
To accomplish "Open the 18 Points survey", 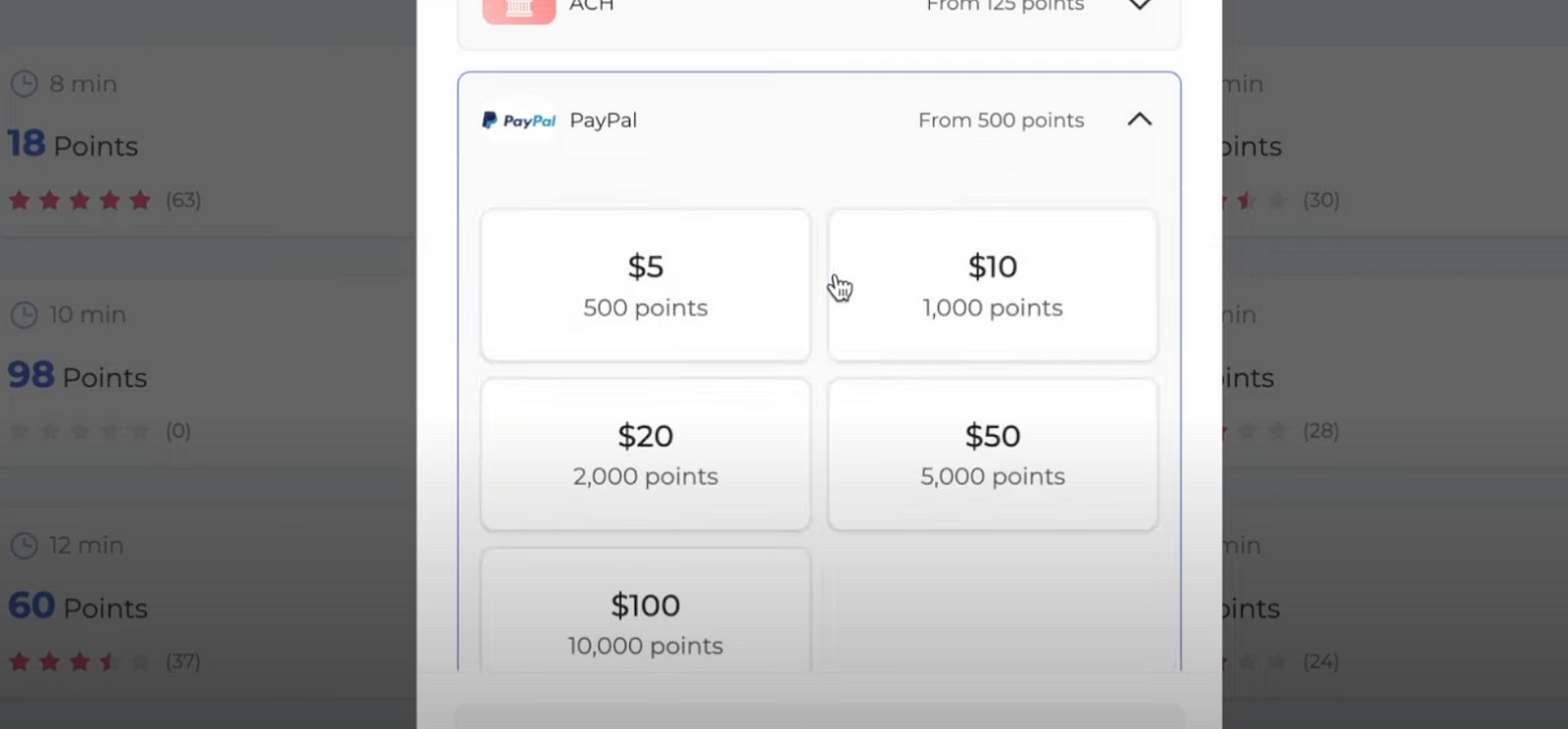I will 73,145.
